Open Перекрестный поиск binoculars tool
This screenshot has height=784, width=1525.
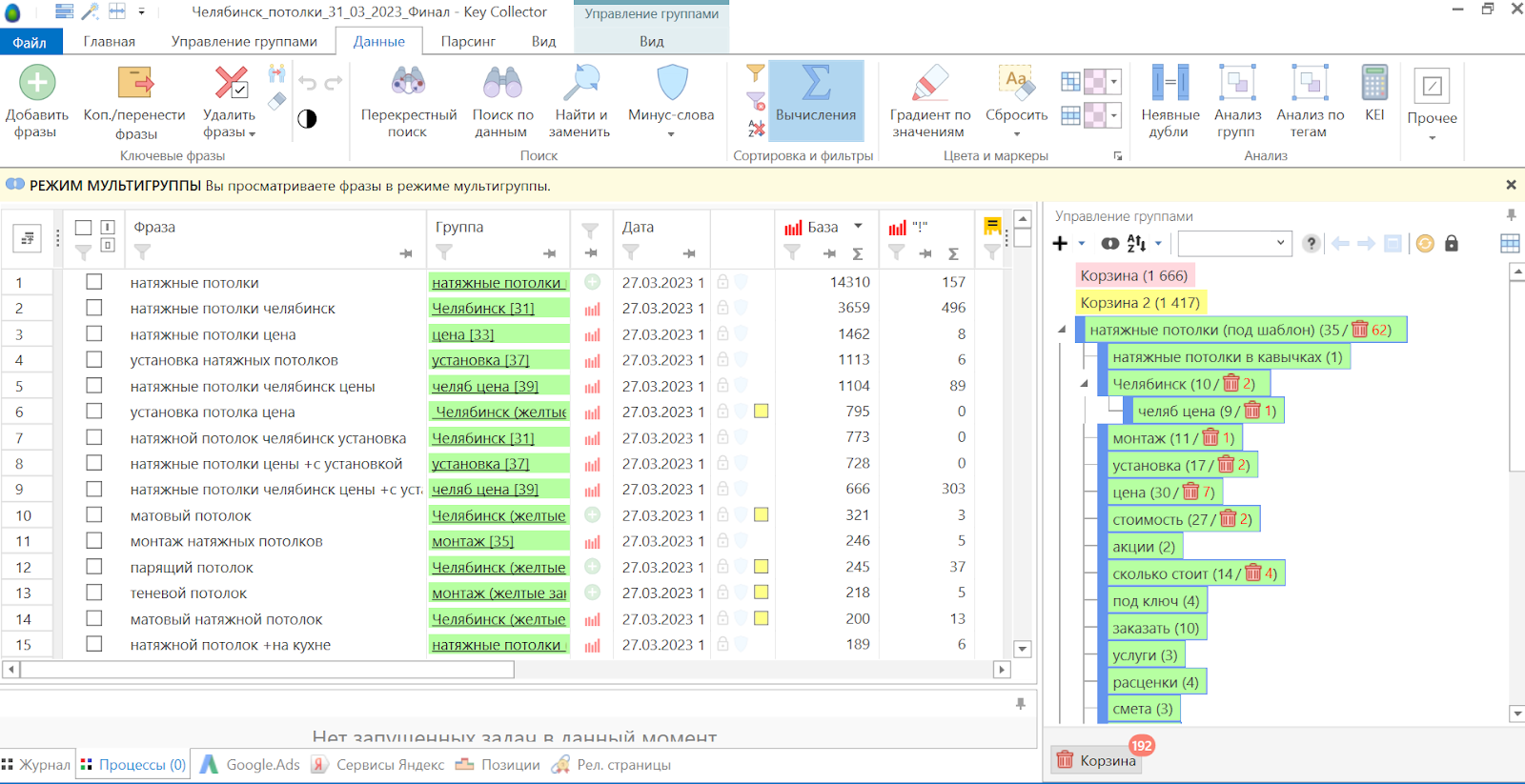pyautogui.click(x=408, y=83)
